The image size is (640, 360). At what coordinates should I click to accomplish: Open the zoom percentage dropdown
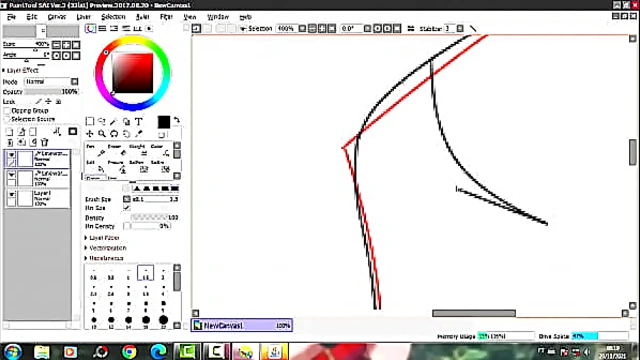(302, 29)
